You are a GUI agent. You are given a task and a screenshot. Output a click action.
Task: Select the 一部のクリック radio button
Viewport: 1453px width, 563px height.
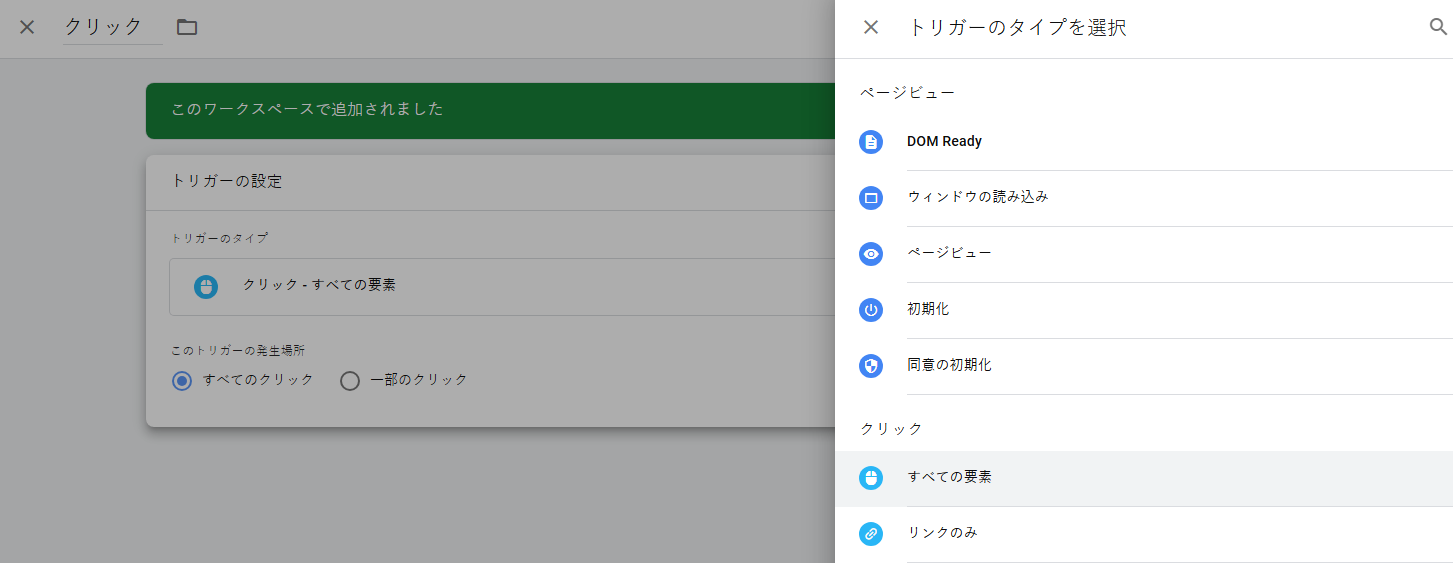click(x=350, y=381)
